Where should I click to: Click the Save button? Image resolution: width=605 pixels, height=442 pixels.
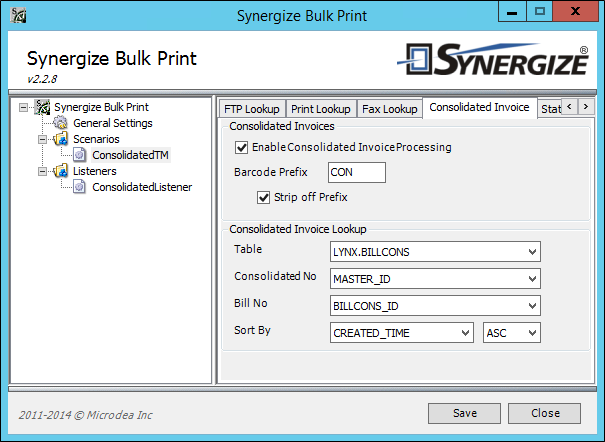click(465, 413)
